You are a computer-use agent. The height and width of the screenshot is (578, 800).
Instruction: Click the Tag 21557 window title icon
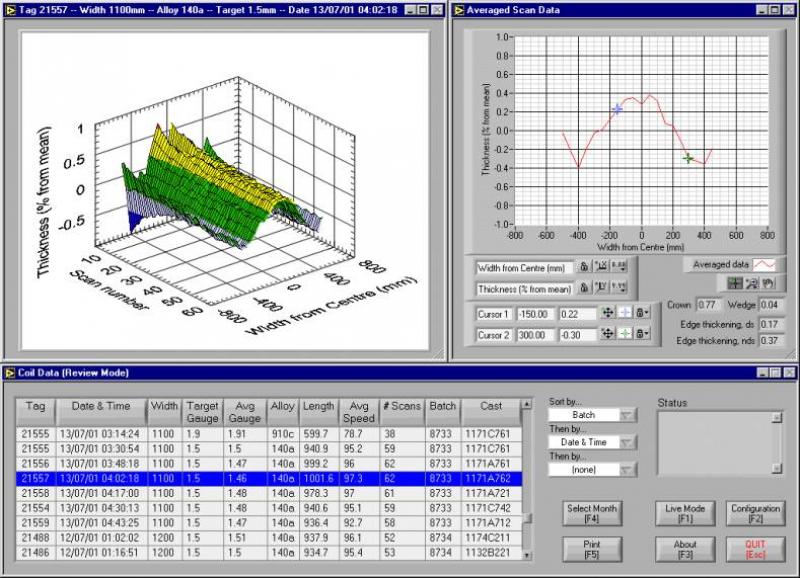pos(10,10)
